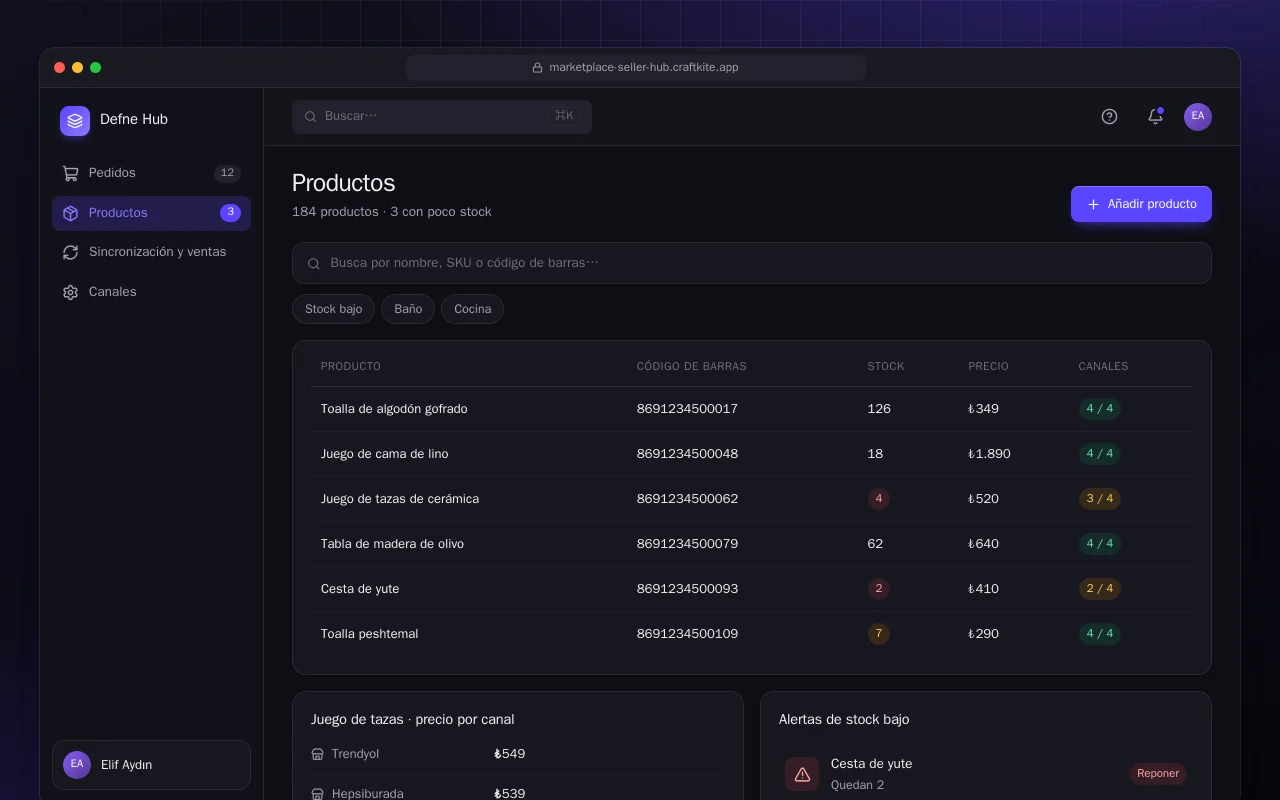Image resolution: width=1280 pixels, height=800 pixels.
Task: Click the Canales gear icon
Action: (x=70, y=292)
